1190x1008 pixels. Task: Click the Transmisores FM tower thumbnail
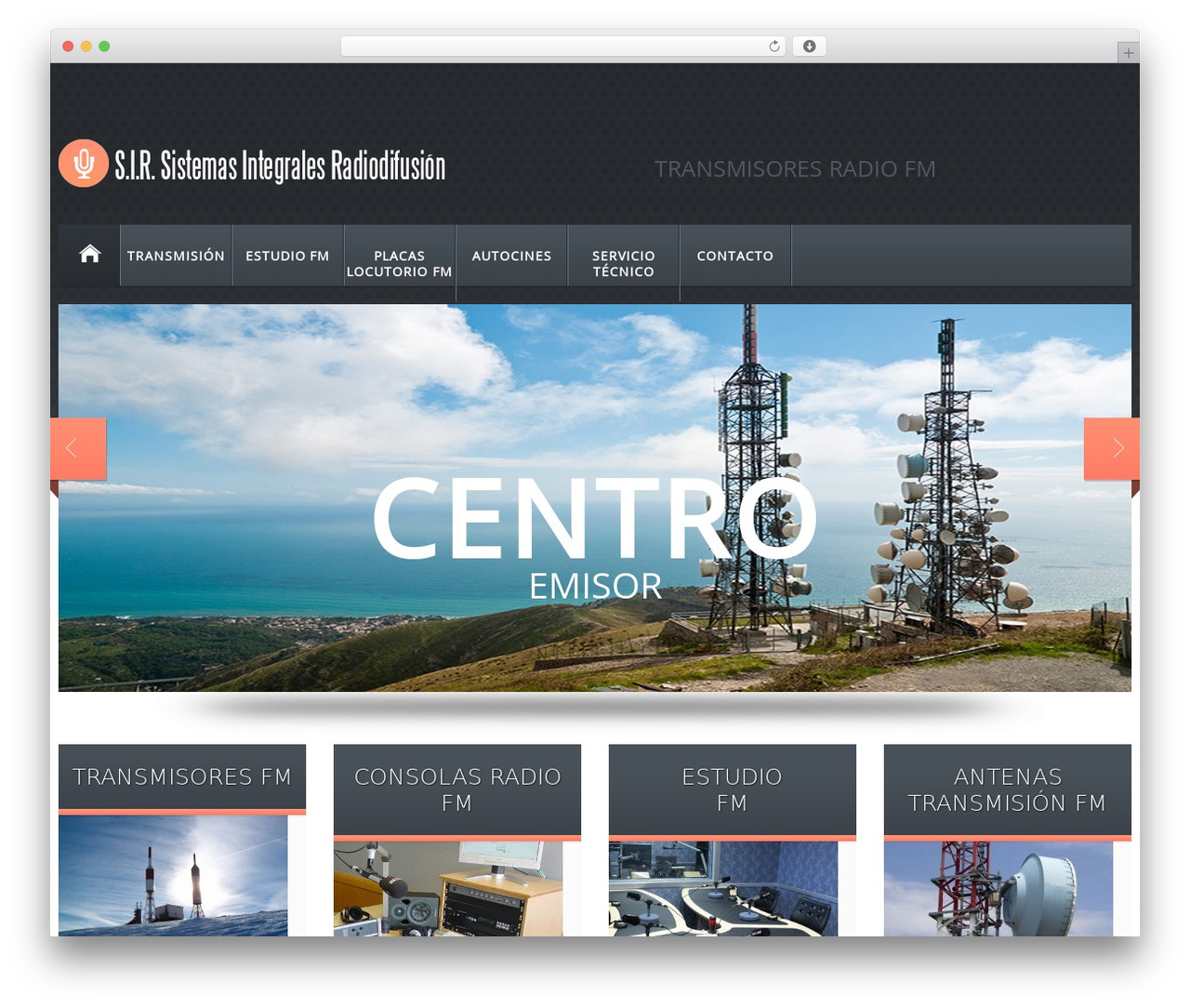pos(173,875)
